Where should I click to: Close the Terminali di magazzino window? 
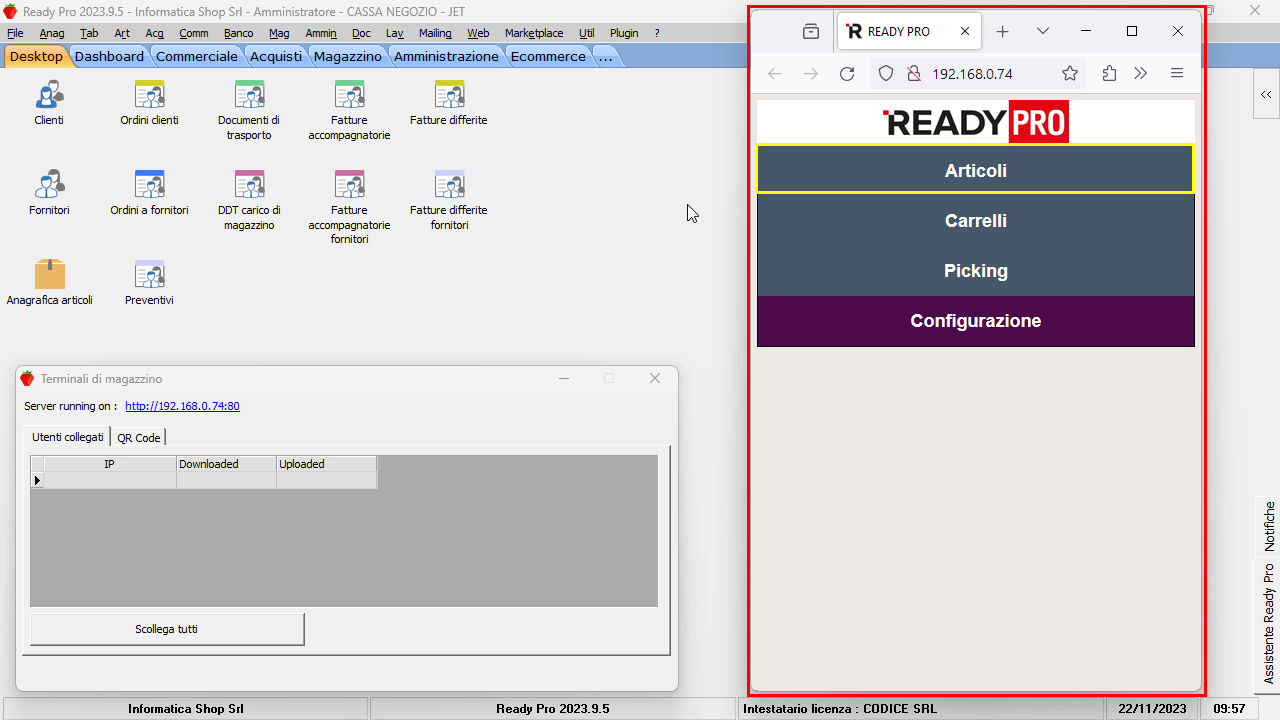(655, 378)
